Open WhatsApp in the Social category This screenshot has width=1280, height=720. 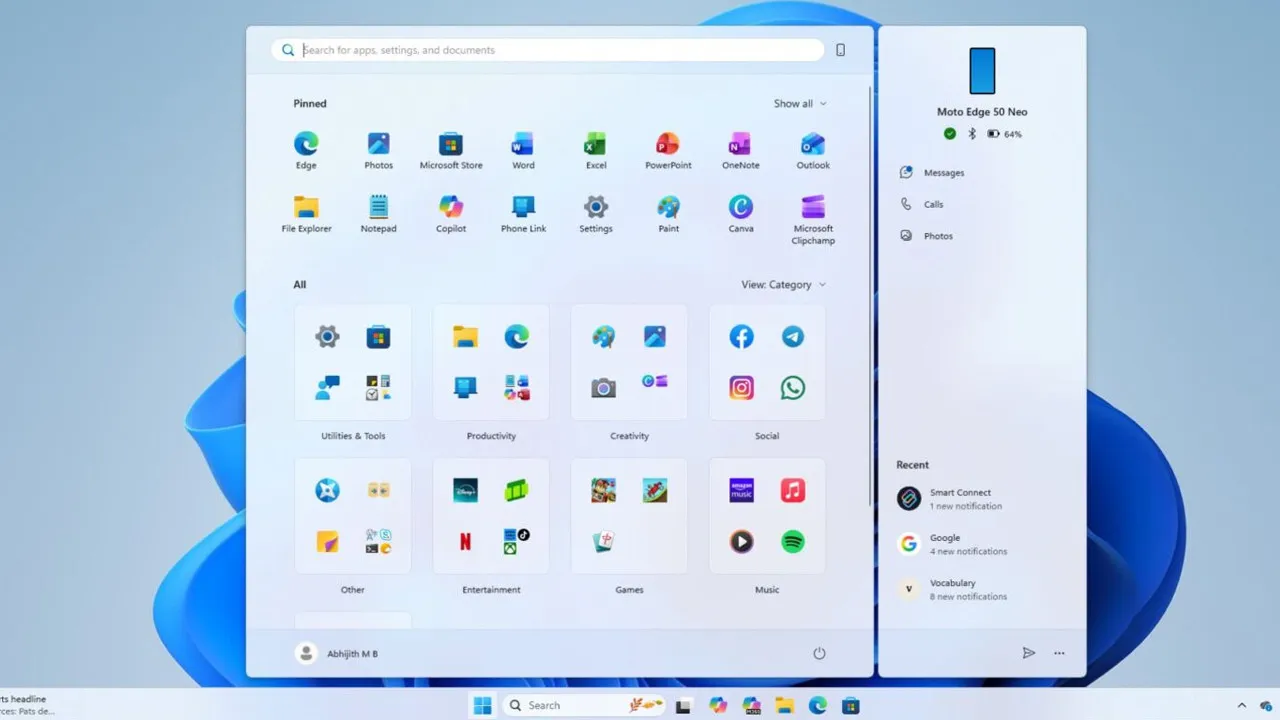pos(792,387)
